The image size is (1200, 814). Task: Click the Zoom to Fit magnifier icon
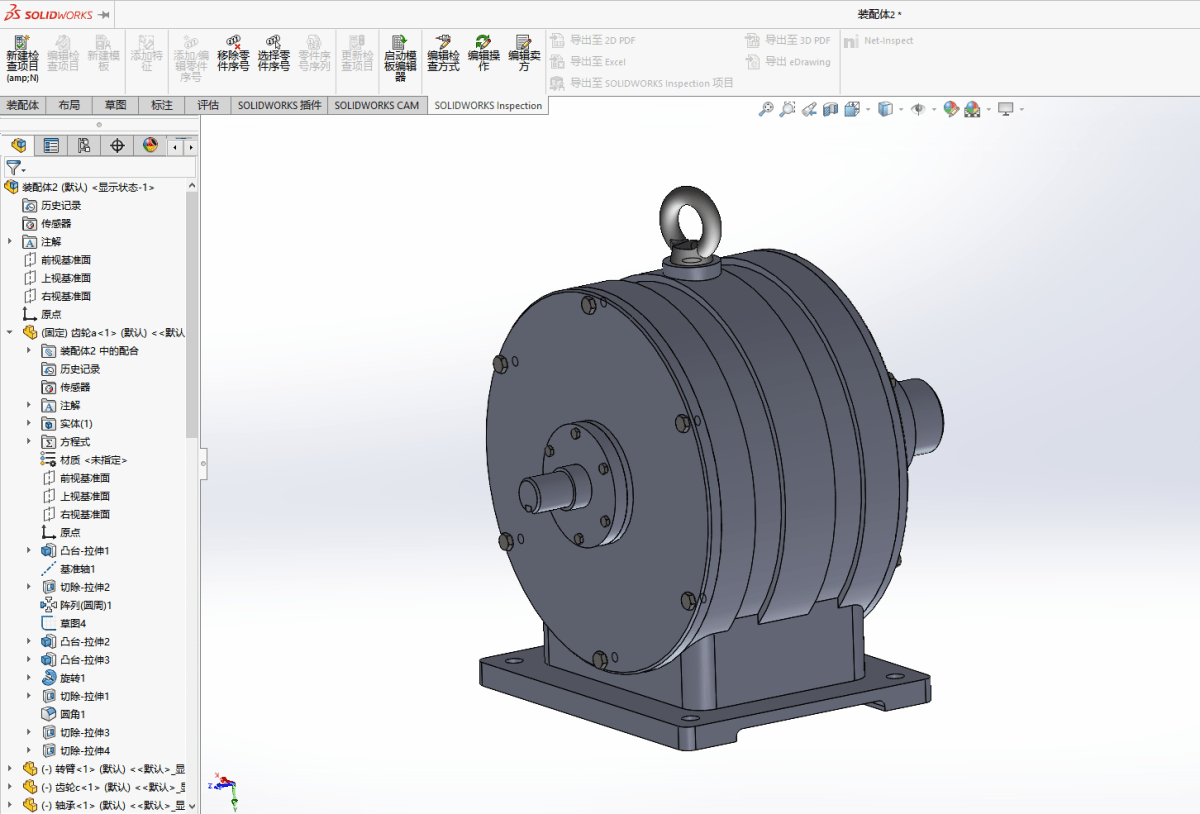pos(766,109)
